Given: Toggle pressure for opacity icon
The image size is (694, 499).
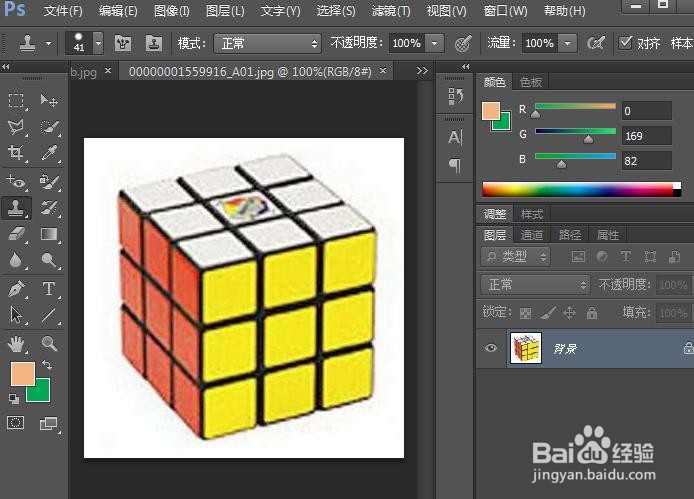Looking at the screenshot, I should point(463,43).
